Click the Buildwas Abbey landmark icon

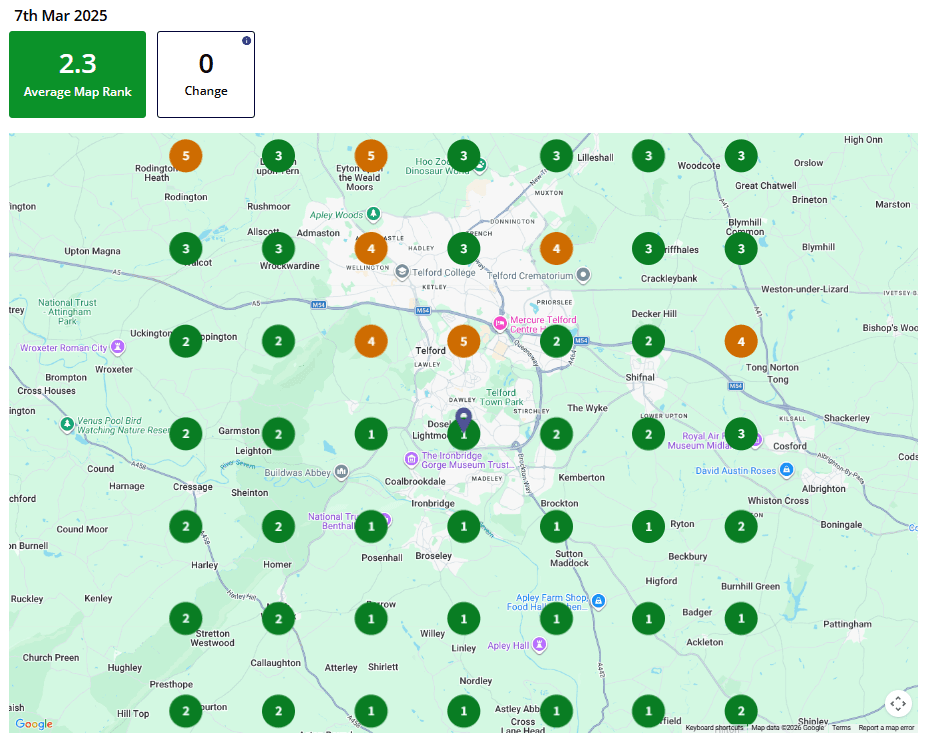pos(340,471)
